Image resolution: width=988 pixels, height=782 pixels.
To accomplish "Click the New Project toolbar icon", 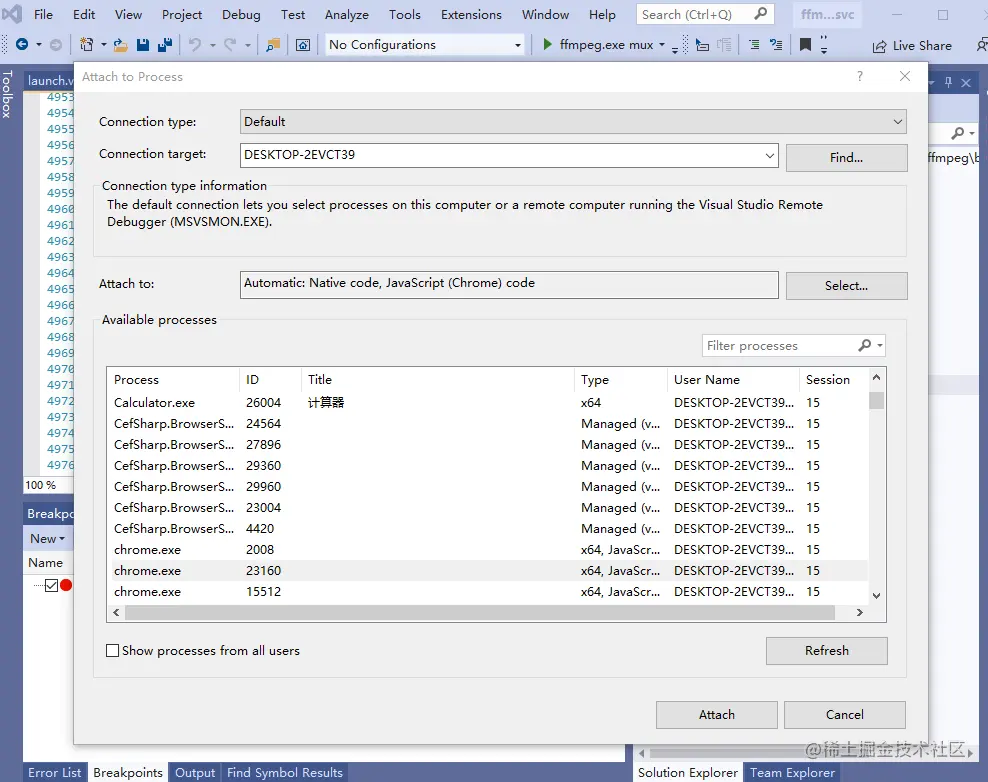I will (86, 44).
